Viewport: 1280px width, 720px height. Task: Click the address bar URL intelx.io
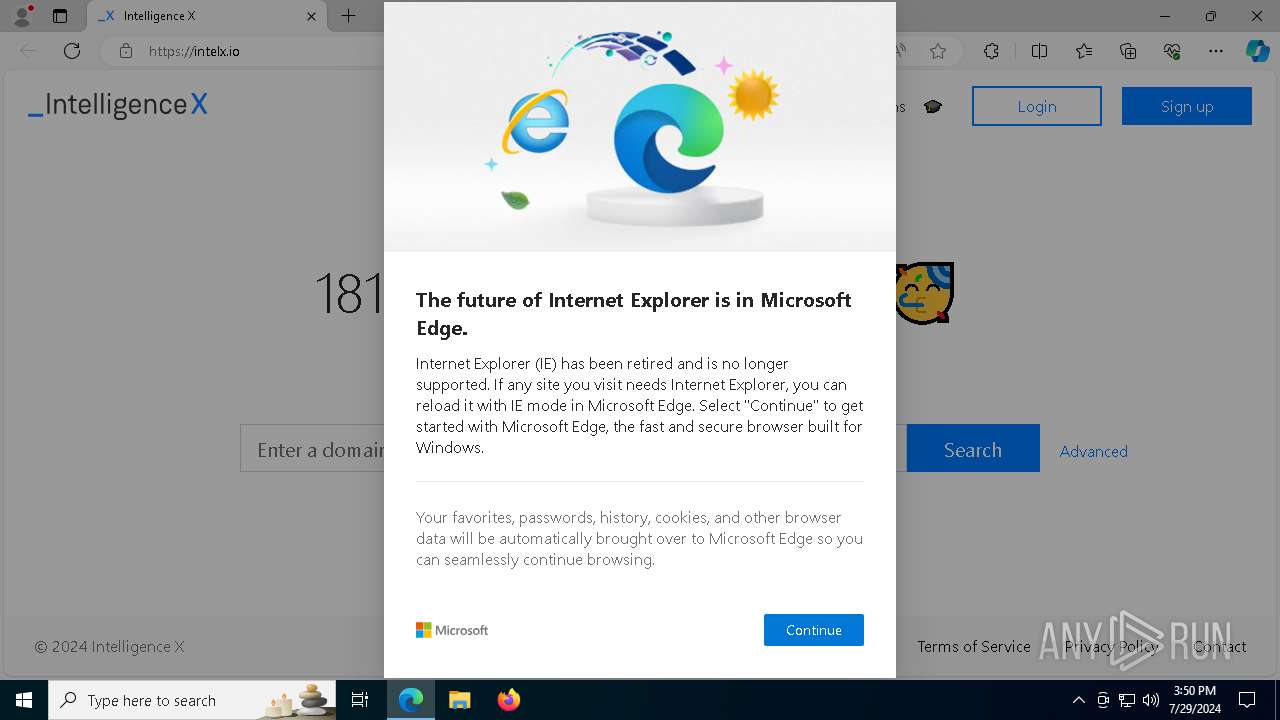tap(194, 51)
